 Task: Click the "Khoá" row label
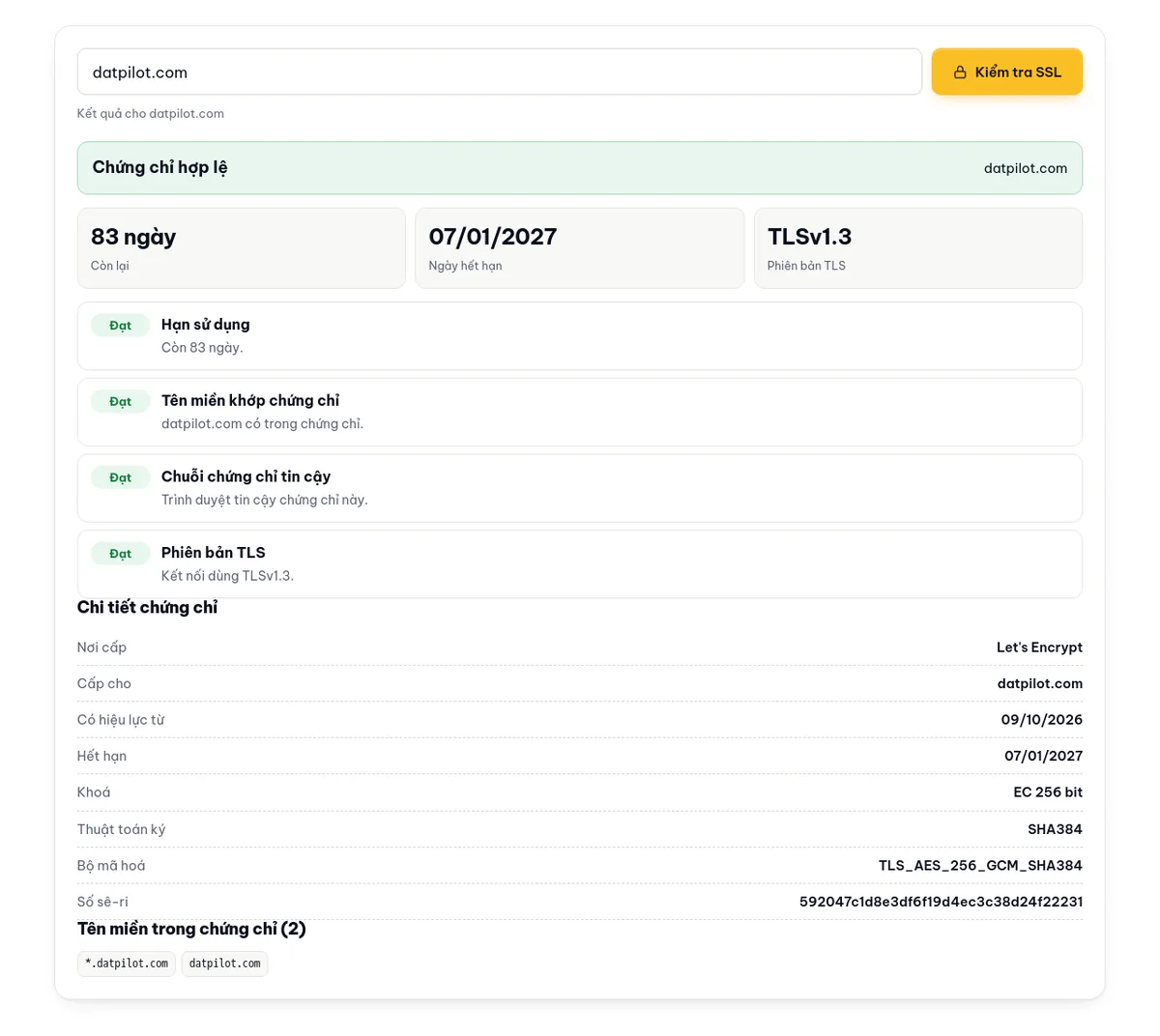94,792
